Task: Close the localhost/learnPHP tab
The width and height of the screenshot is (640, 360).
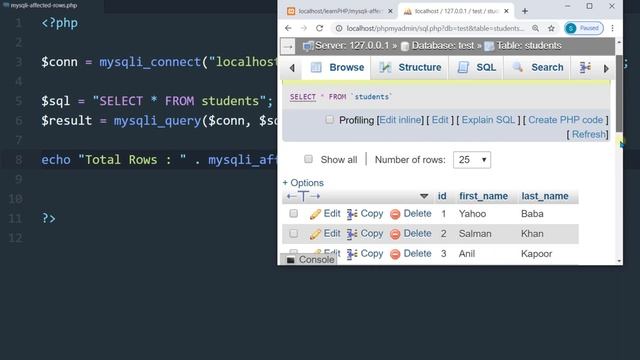Action: pos(390,11)
